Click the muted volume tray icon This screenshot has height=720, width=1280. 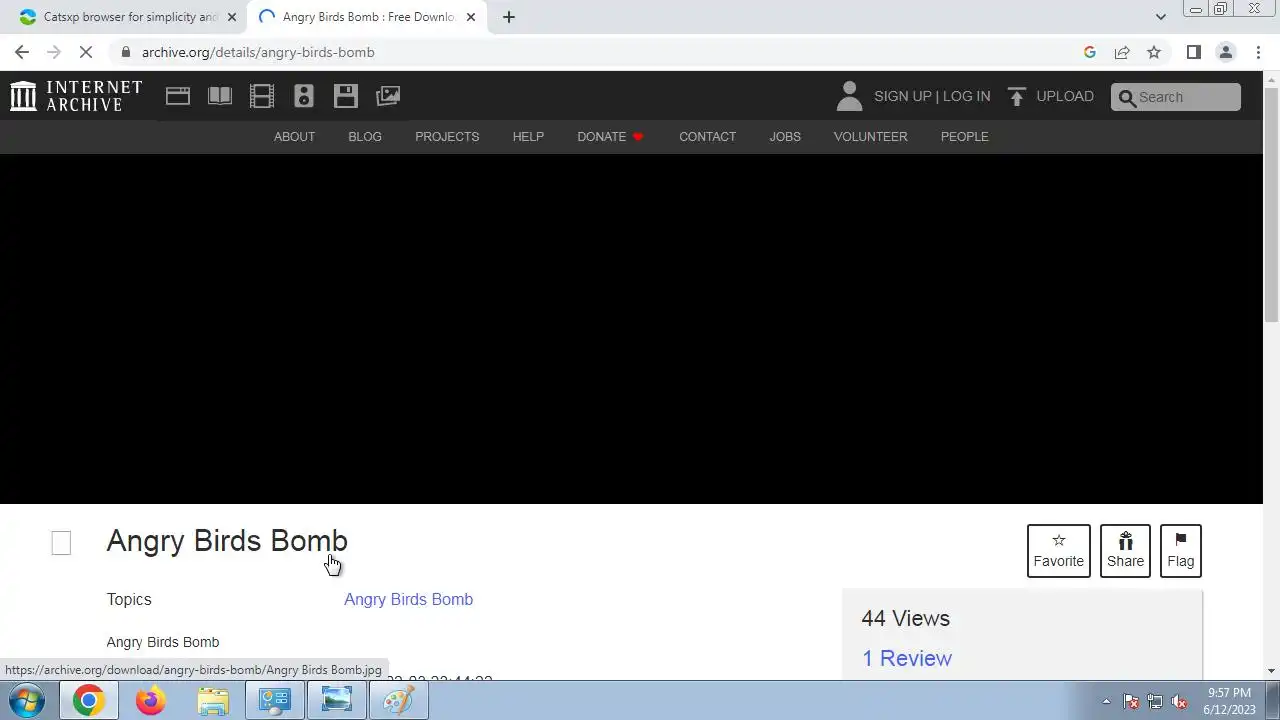coord(1179,701)
